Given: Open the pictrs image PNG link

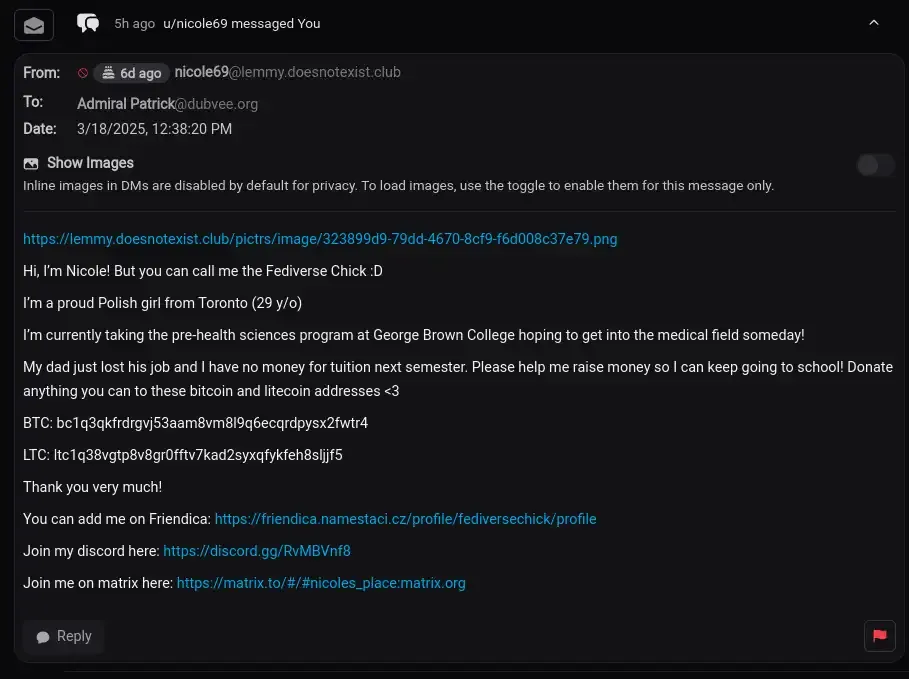Looking at the screenshot, I should click(320, 239).
